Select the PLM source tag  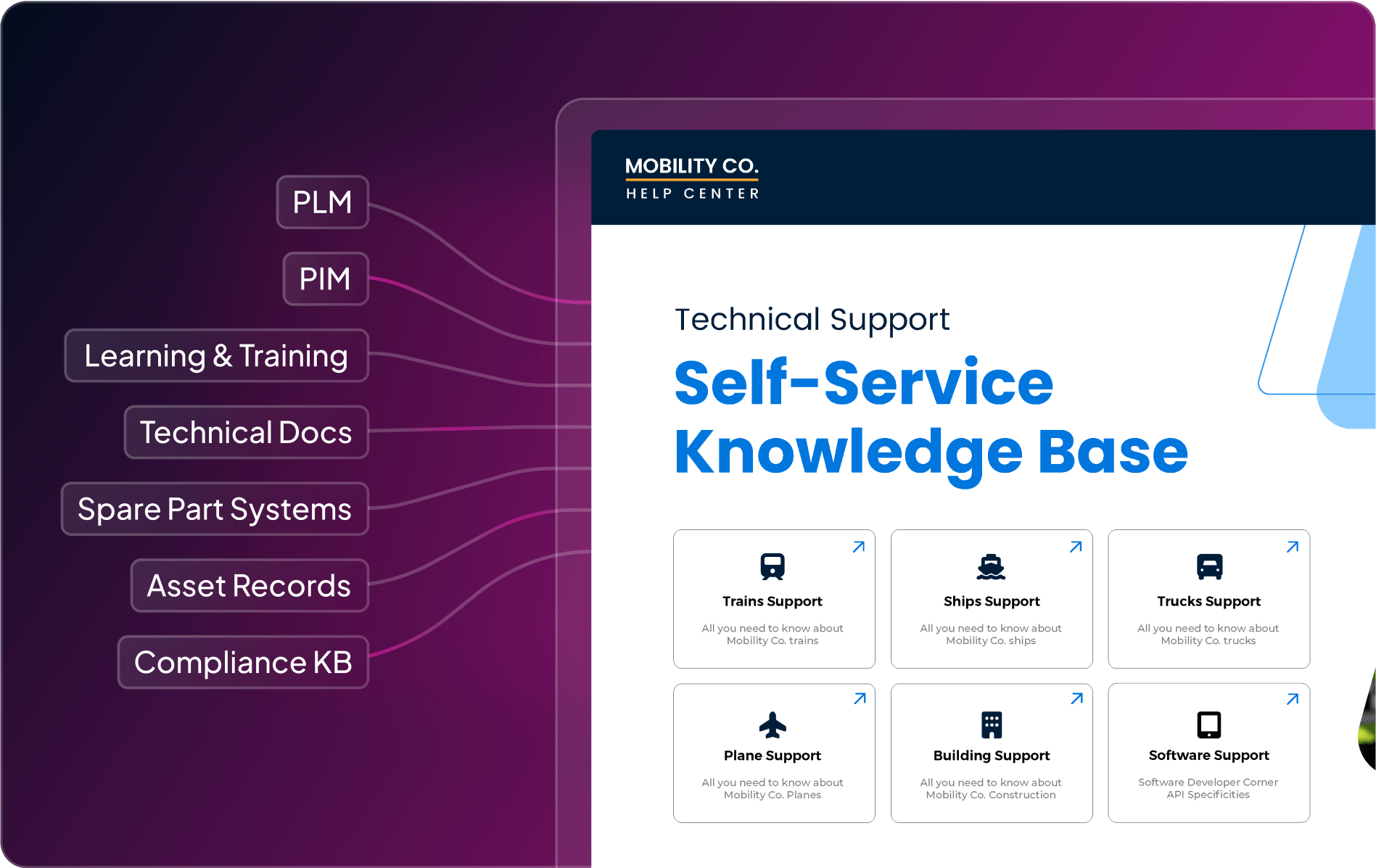coord(323,202)
